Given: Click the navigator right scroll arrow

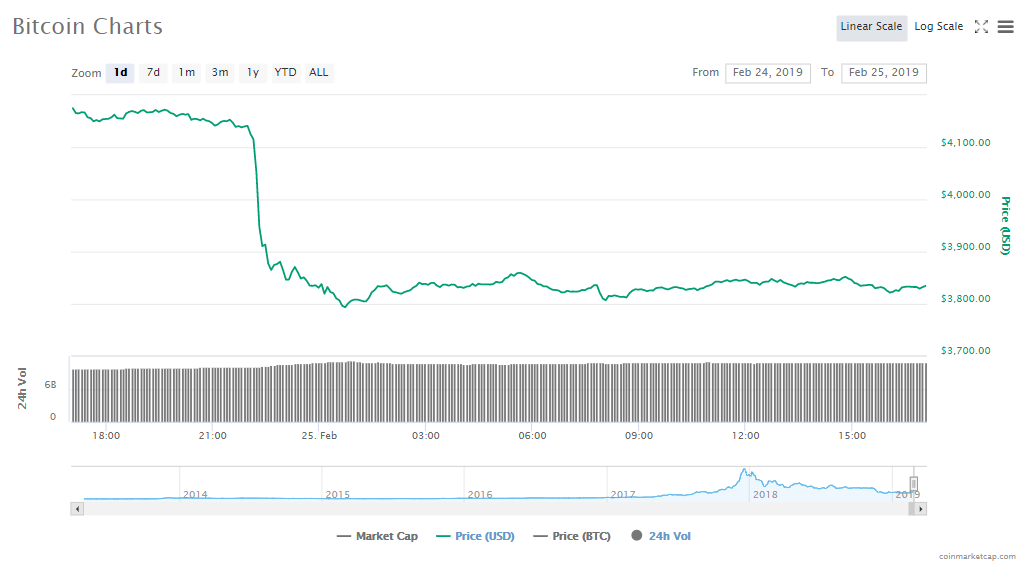Looking at the screenshot, I should [921, 509].
